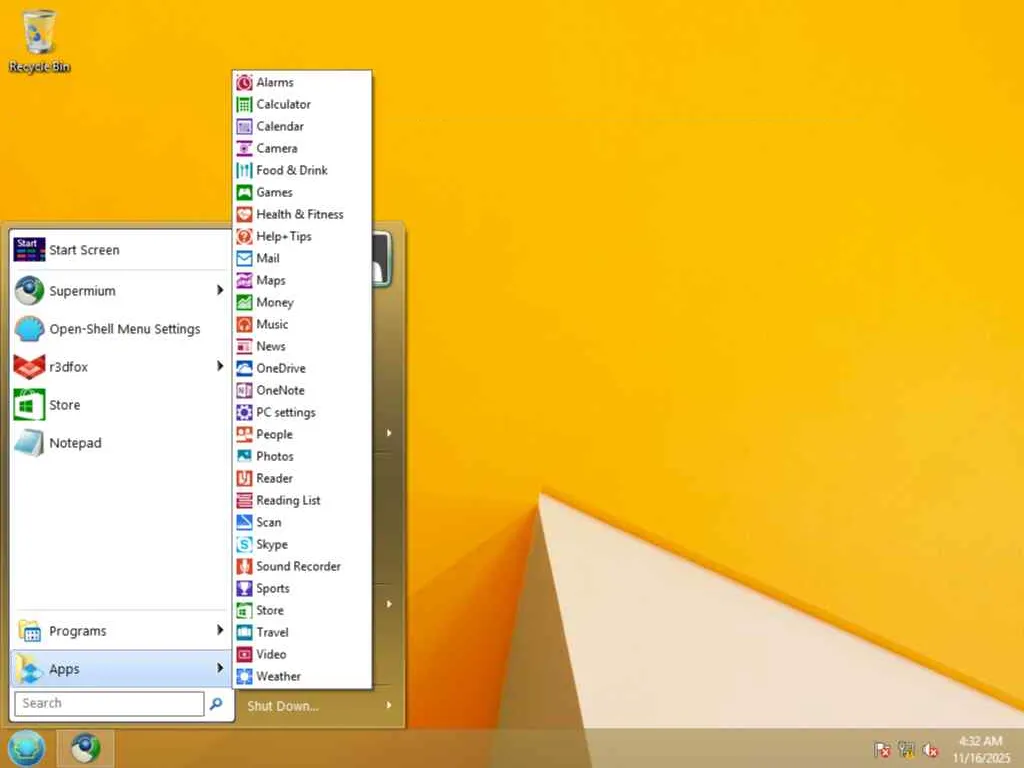Open the Weather app
The image size is (1024, 768).
[x=302, y=677]
